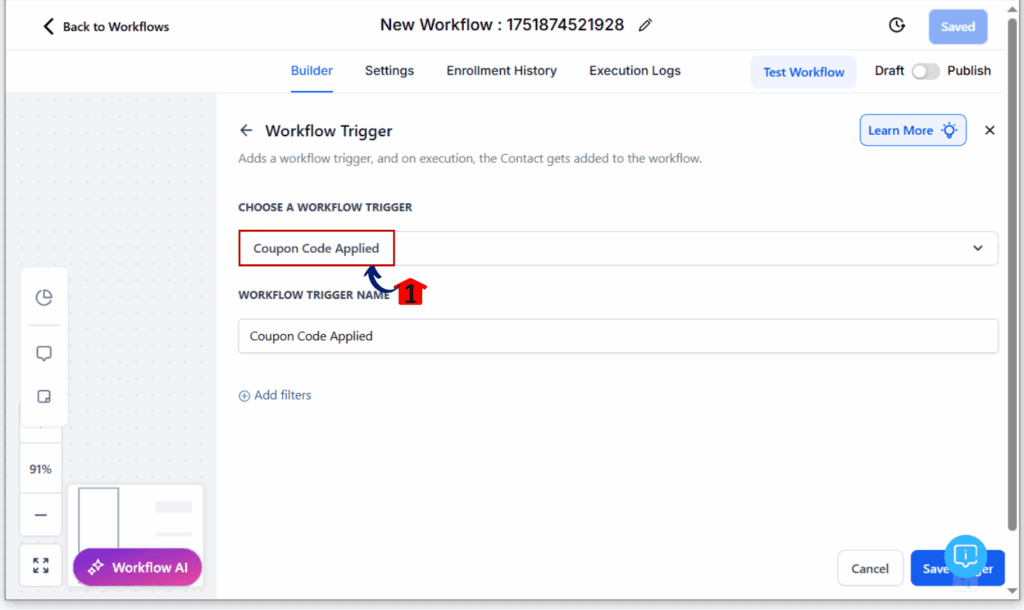Open Workflow AI assistant
This screenshot has width=1024, height=610.
point(137,567)
